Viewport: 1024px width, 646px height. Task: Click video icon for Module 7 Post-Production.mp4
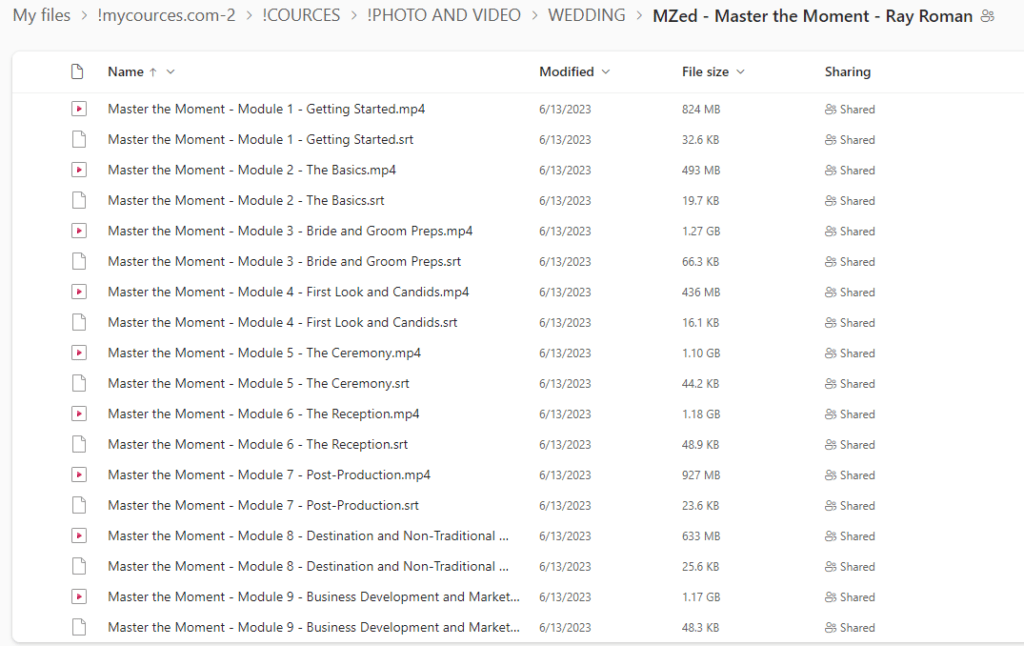click(x=79, y=474)
